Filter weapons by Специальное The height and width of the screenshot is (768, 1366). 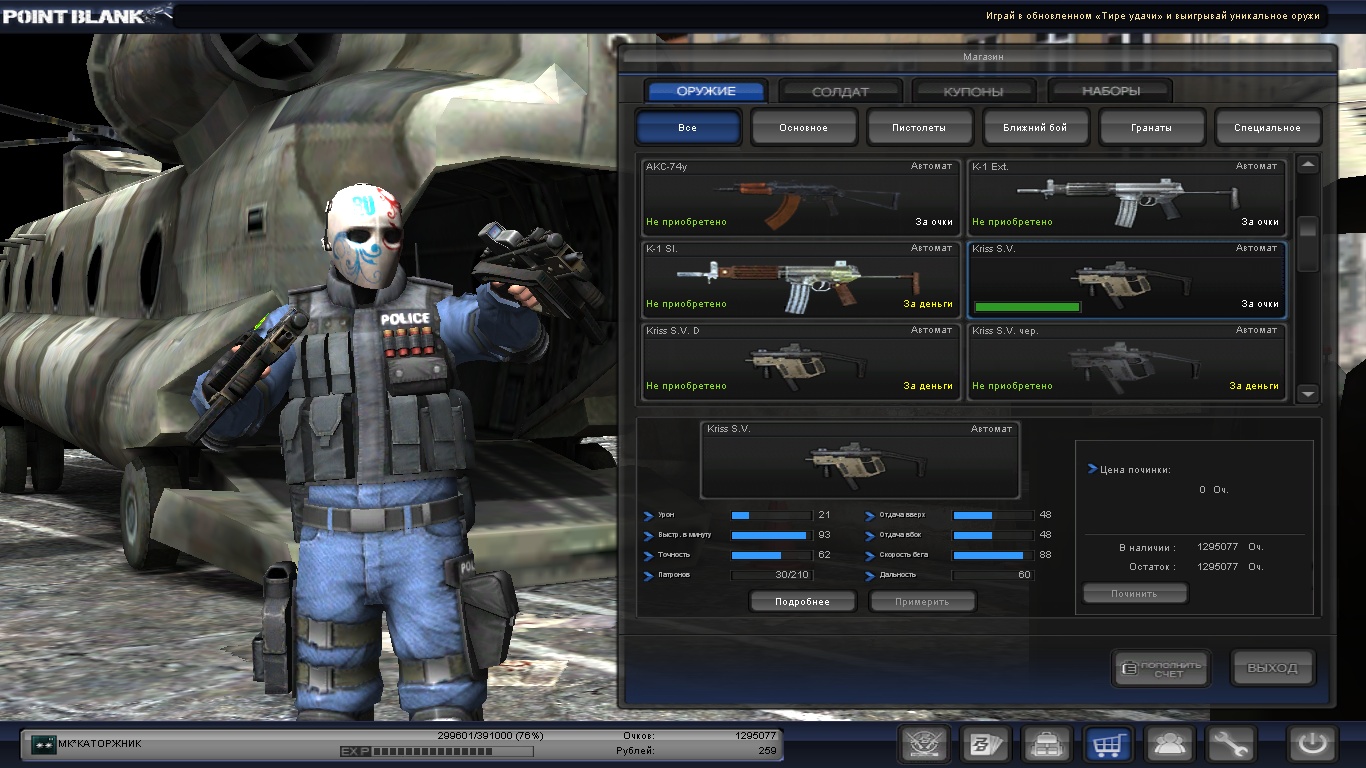coord(1268,127)
